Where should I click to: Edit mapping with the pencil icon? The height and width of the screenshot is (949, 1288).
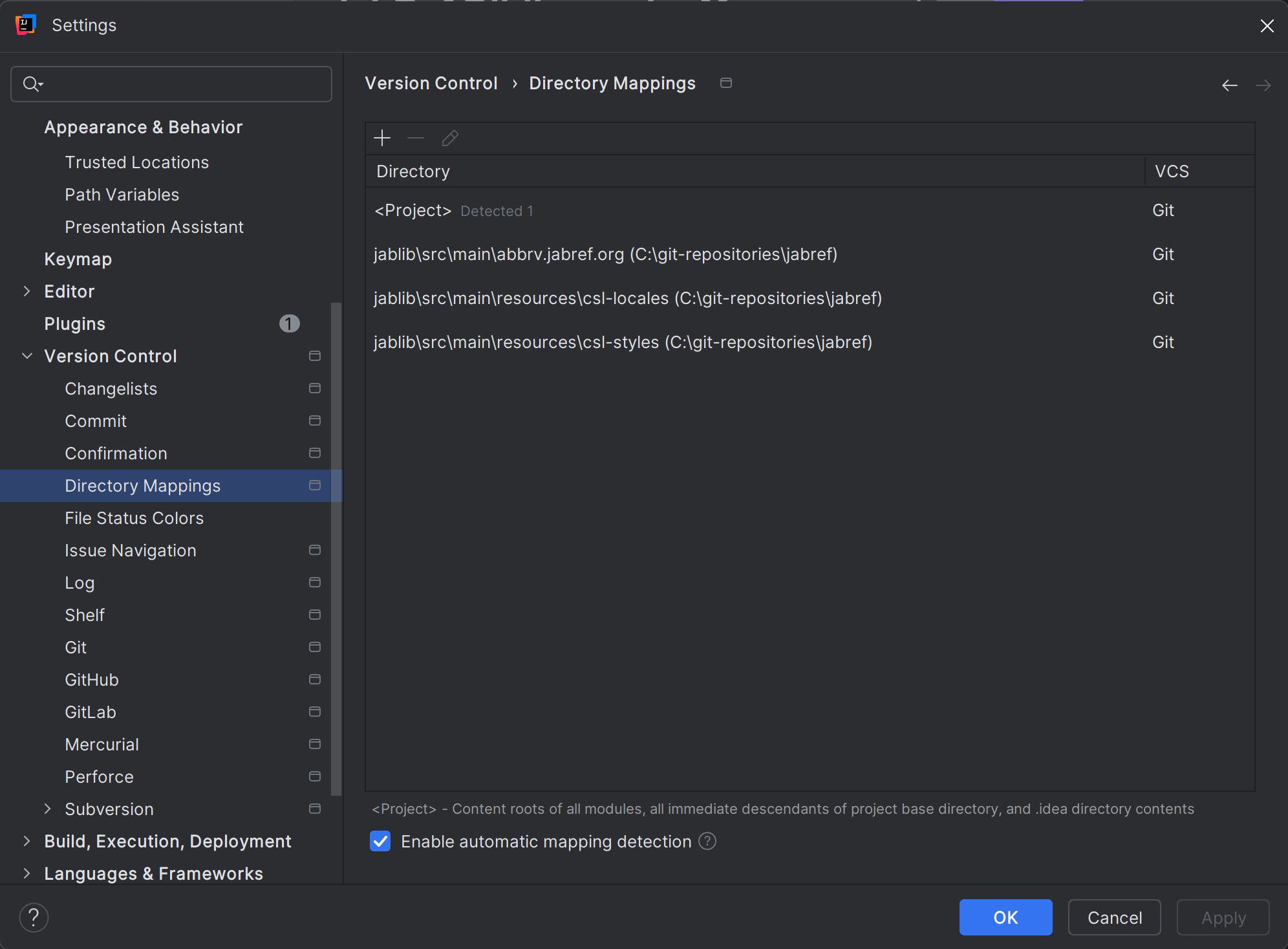point(450,138)
